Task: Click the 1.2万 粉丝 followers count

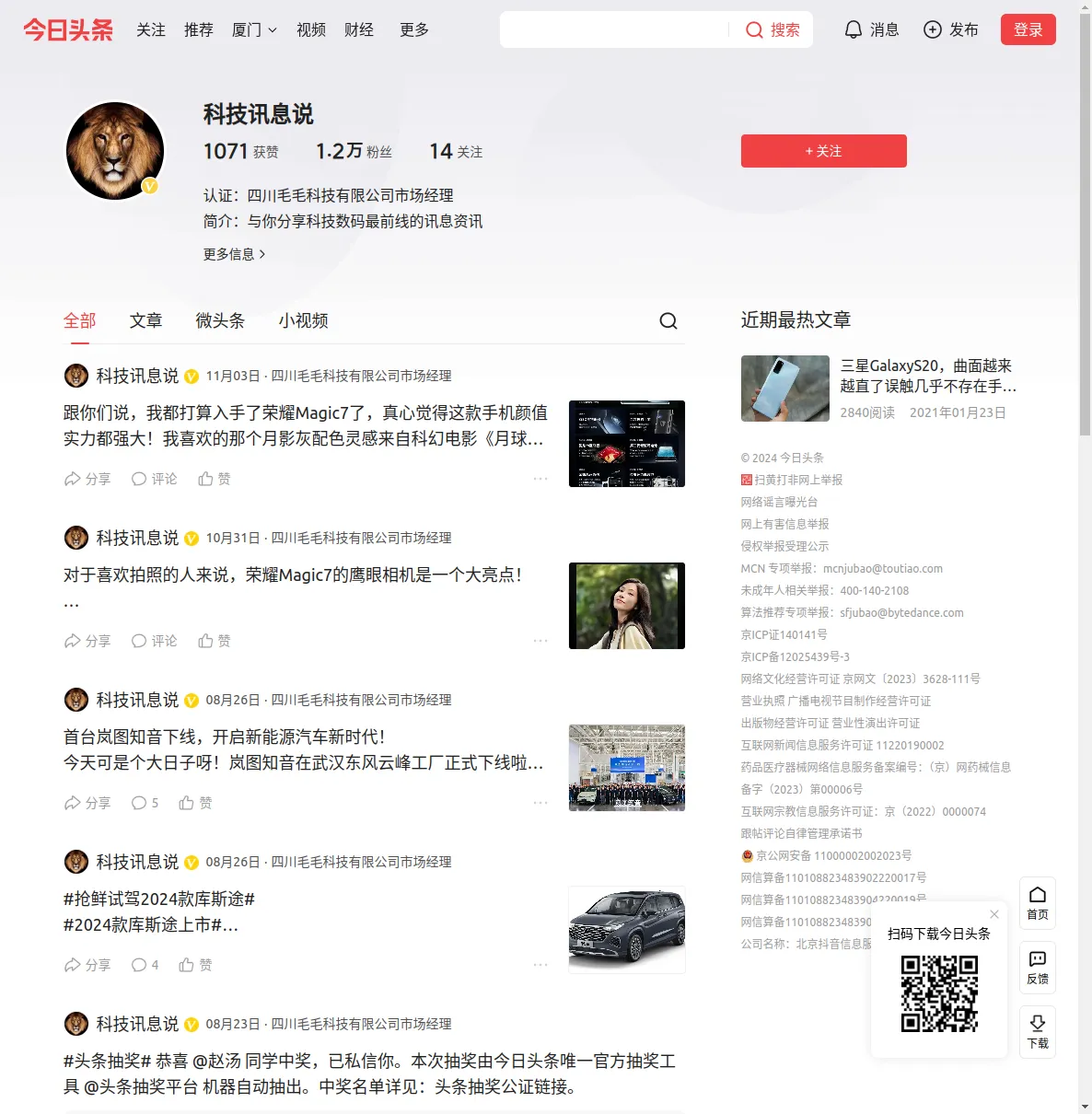Action: pos(354,151)
